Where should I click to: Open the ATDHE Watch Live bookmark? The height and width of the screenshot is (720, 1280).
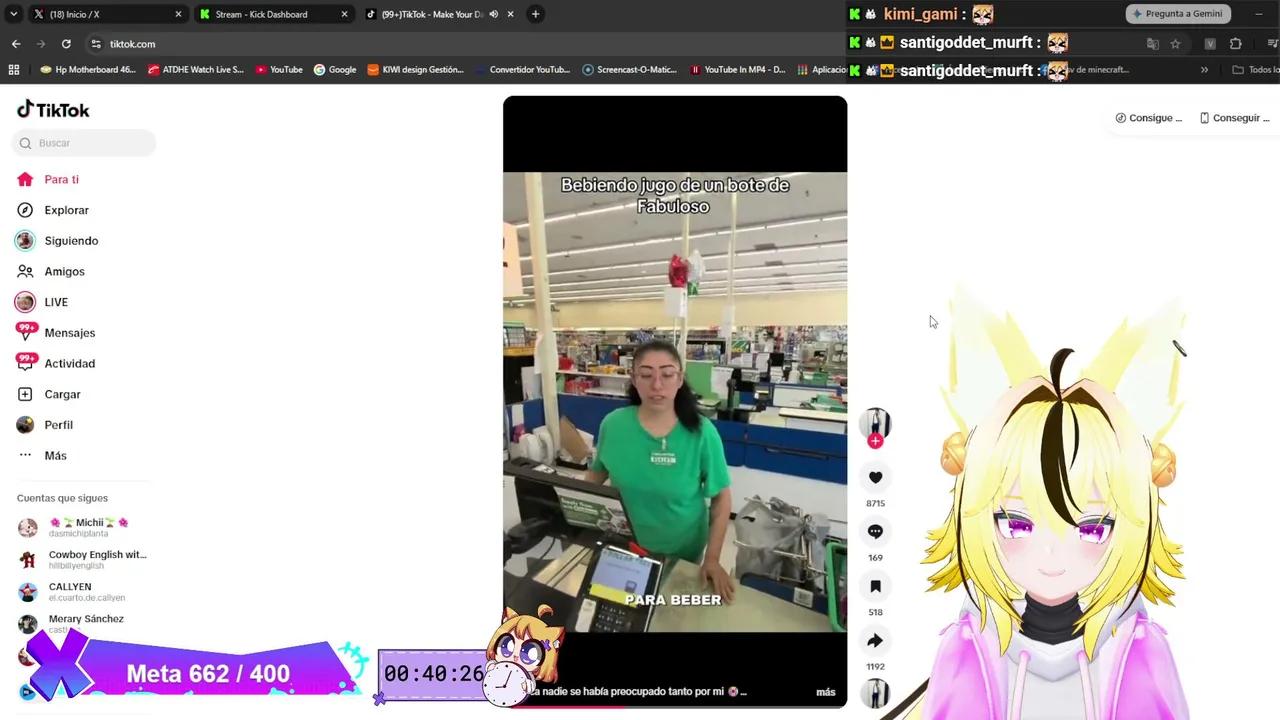pyautogui.click(x=196, y=70)
